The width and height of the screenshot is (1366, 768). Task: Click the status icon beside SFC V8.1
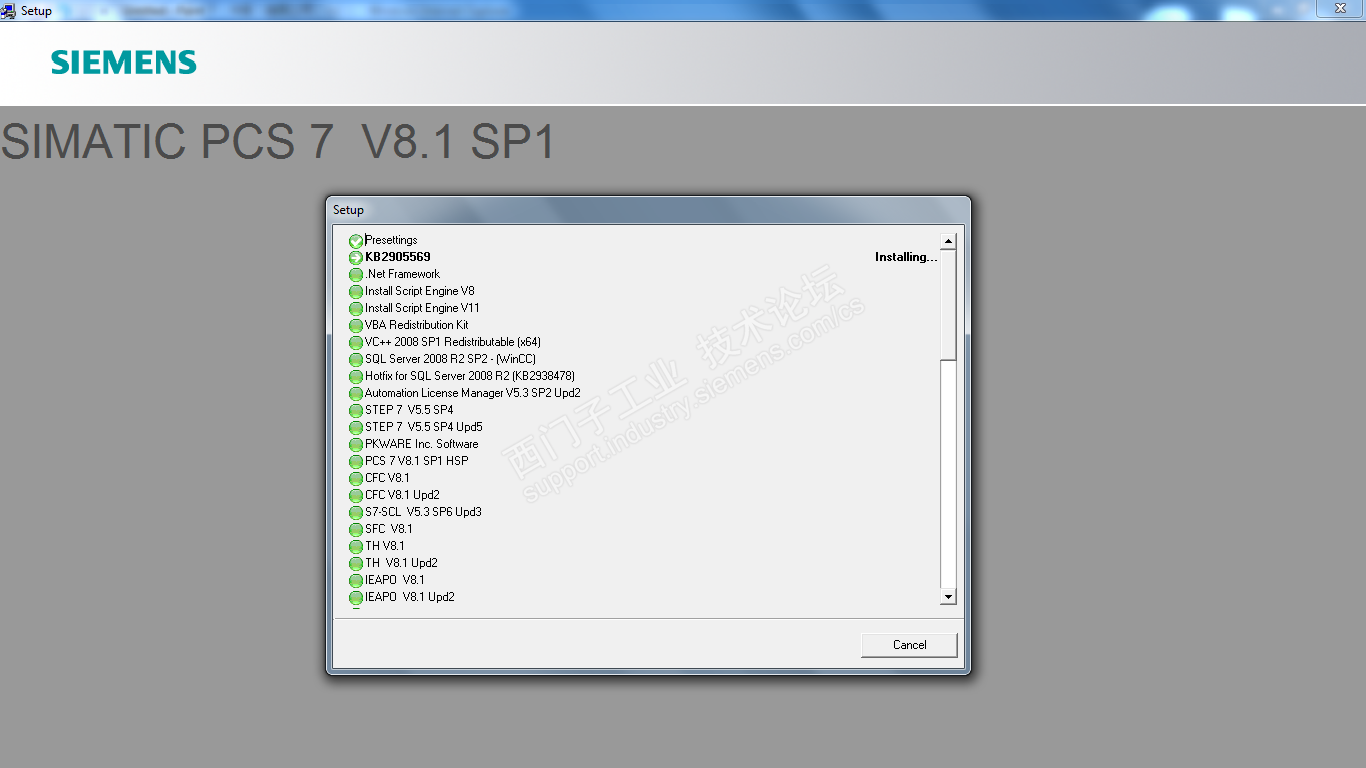click(356, 530)
